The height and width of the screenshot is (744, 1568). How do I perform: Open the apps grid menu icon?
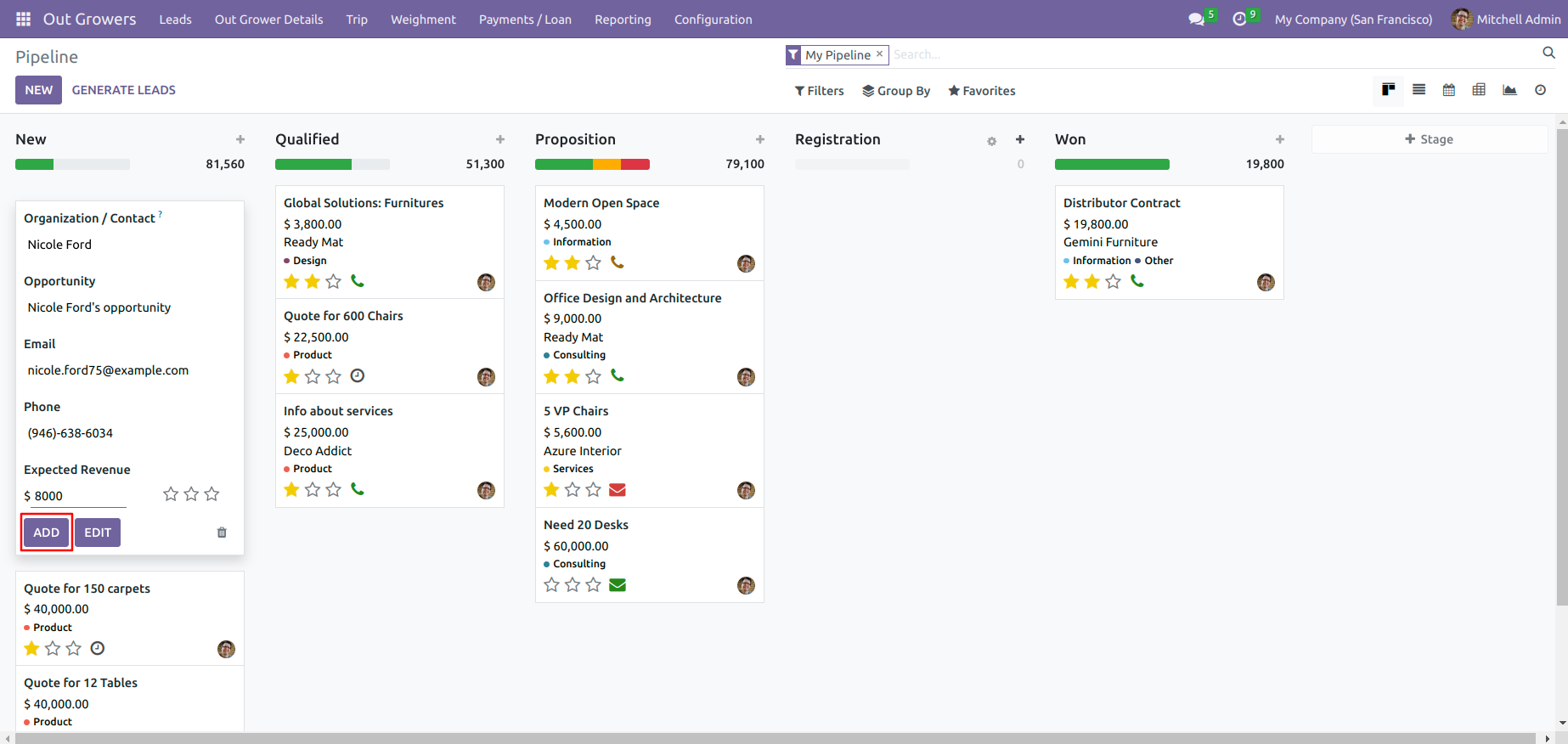click(23, 19)
